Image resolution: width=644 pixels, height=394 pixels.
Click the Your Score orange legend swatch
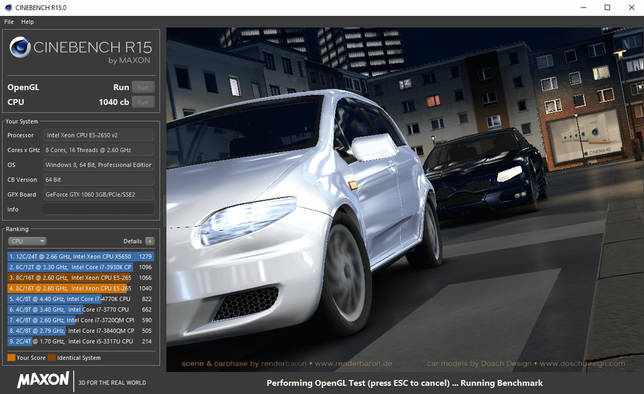pos(11,357)
